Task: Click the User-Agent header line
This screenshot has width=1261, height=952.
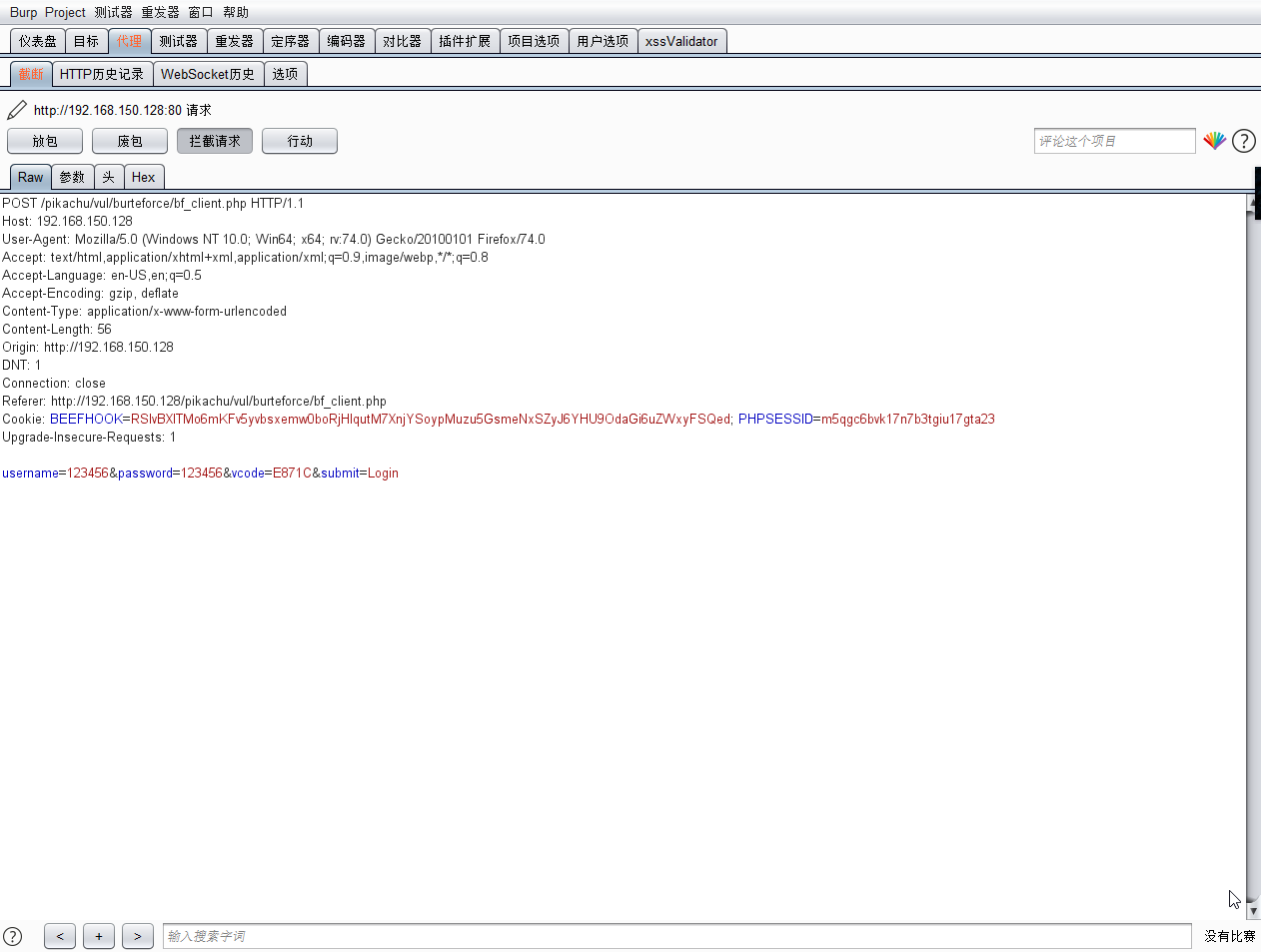Action: coord(274,239)
